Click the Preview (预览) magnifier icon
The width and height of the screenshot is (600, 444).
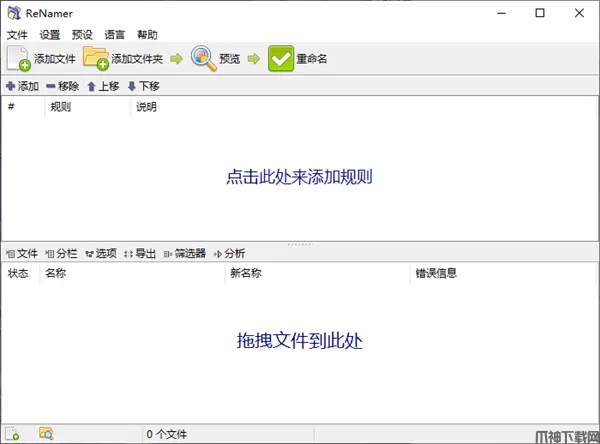[204, 58]
